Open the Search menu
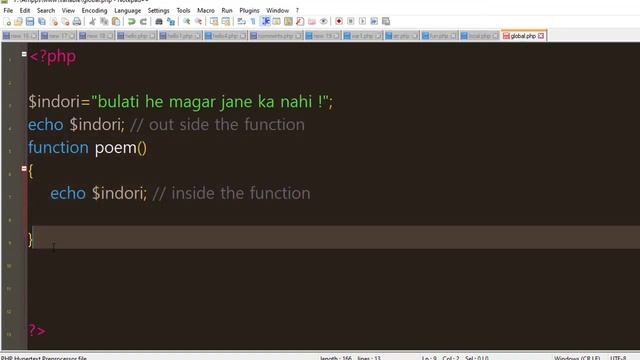 [46, 11]
